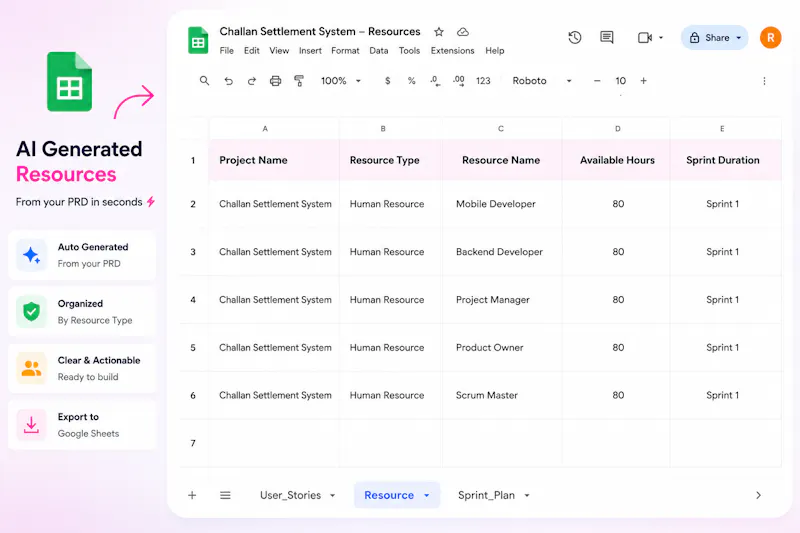Image resolution: width=800 pixels, height=533 pixels.
Task: Select column C header
Action: tap(501, 129)
